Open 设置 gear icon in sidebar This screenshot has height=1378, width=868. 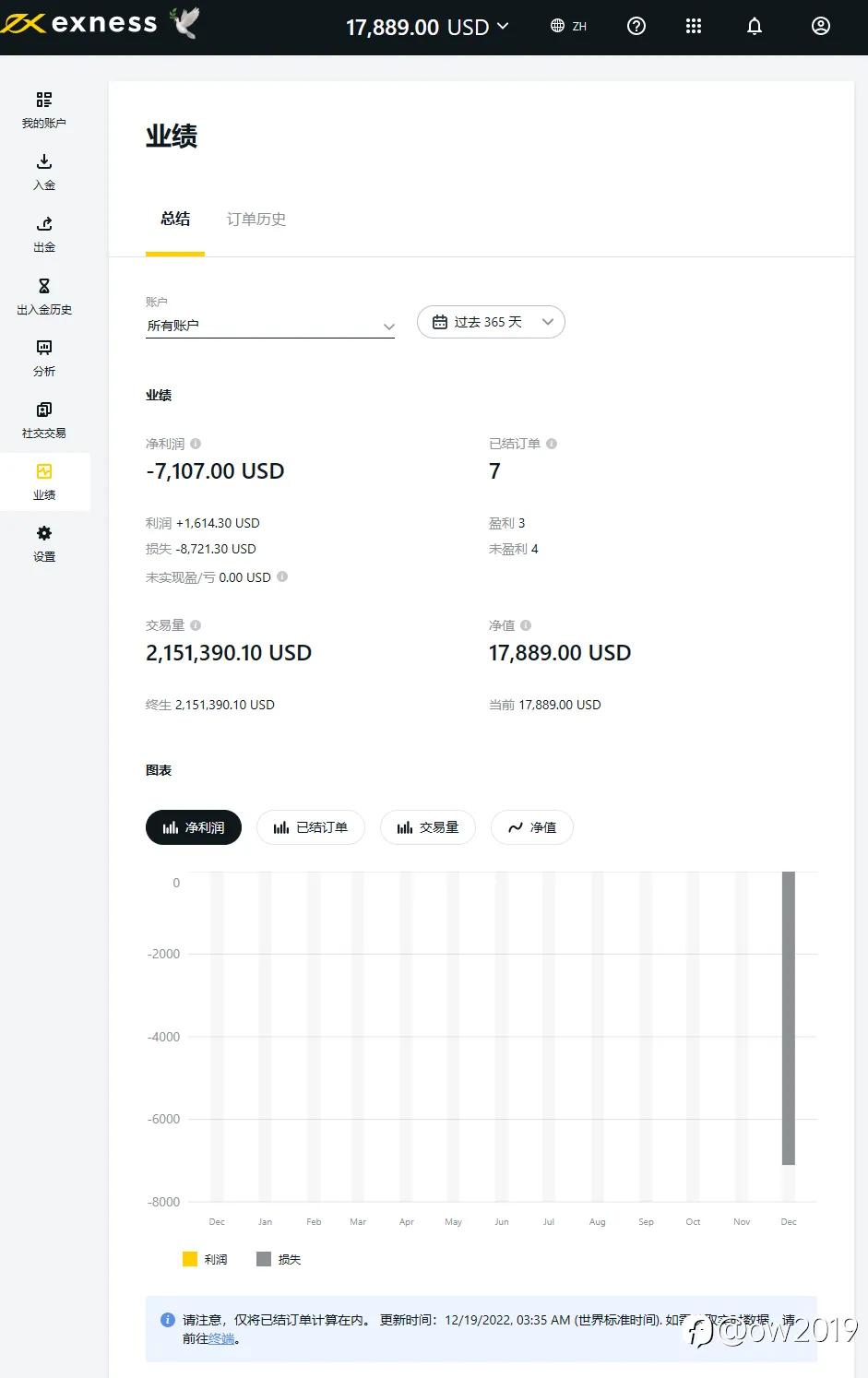44,533
